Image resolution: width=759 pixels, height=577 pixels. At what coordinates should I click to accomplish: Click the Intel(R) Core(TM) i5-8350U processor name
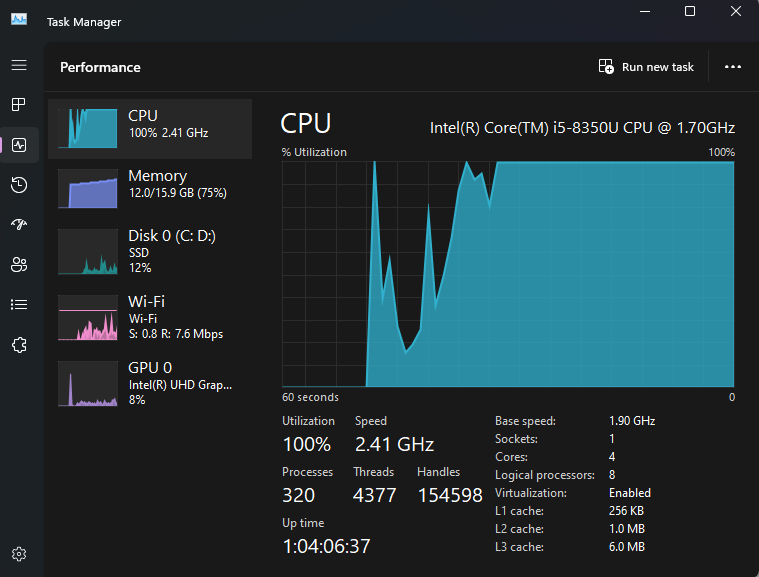click(582, 128)
